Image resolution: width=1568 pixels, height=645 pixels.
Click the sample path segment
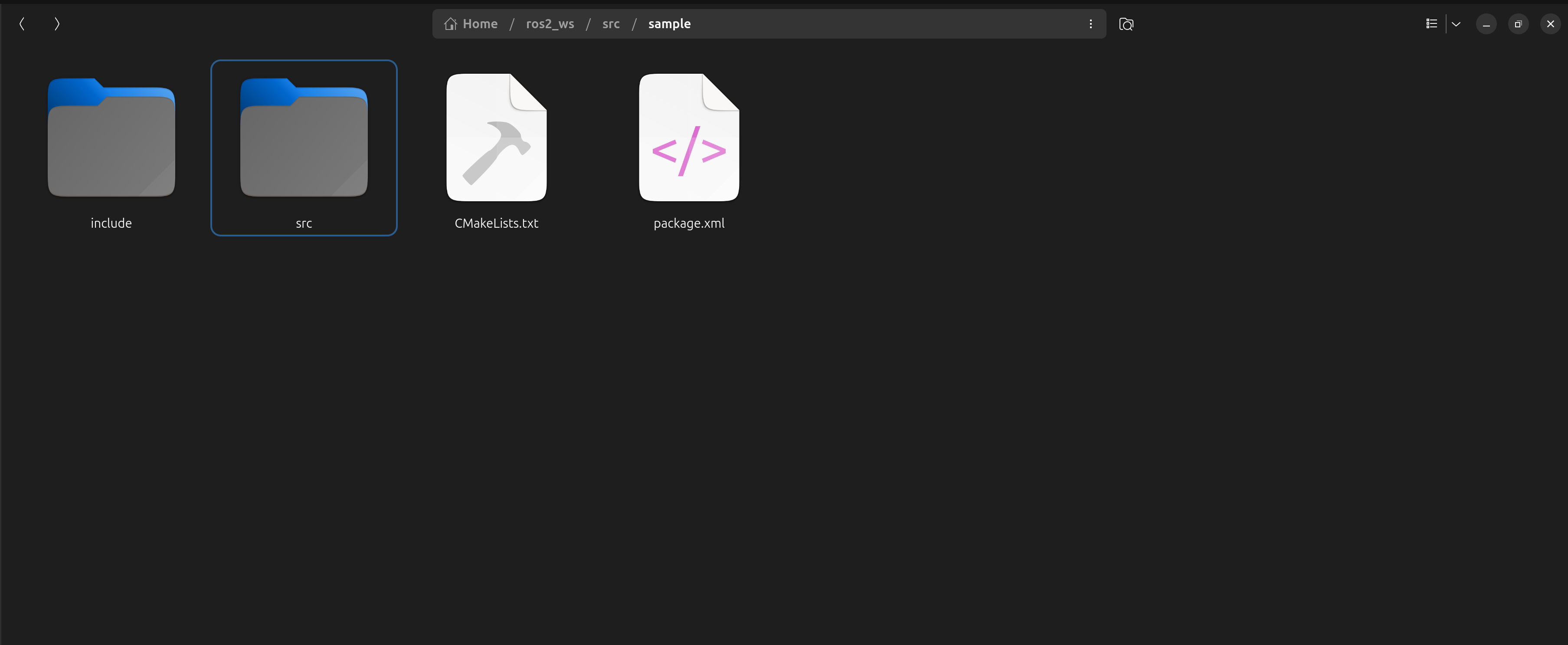(x=669, y=24)
